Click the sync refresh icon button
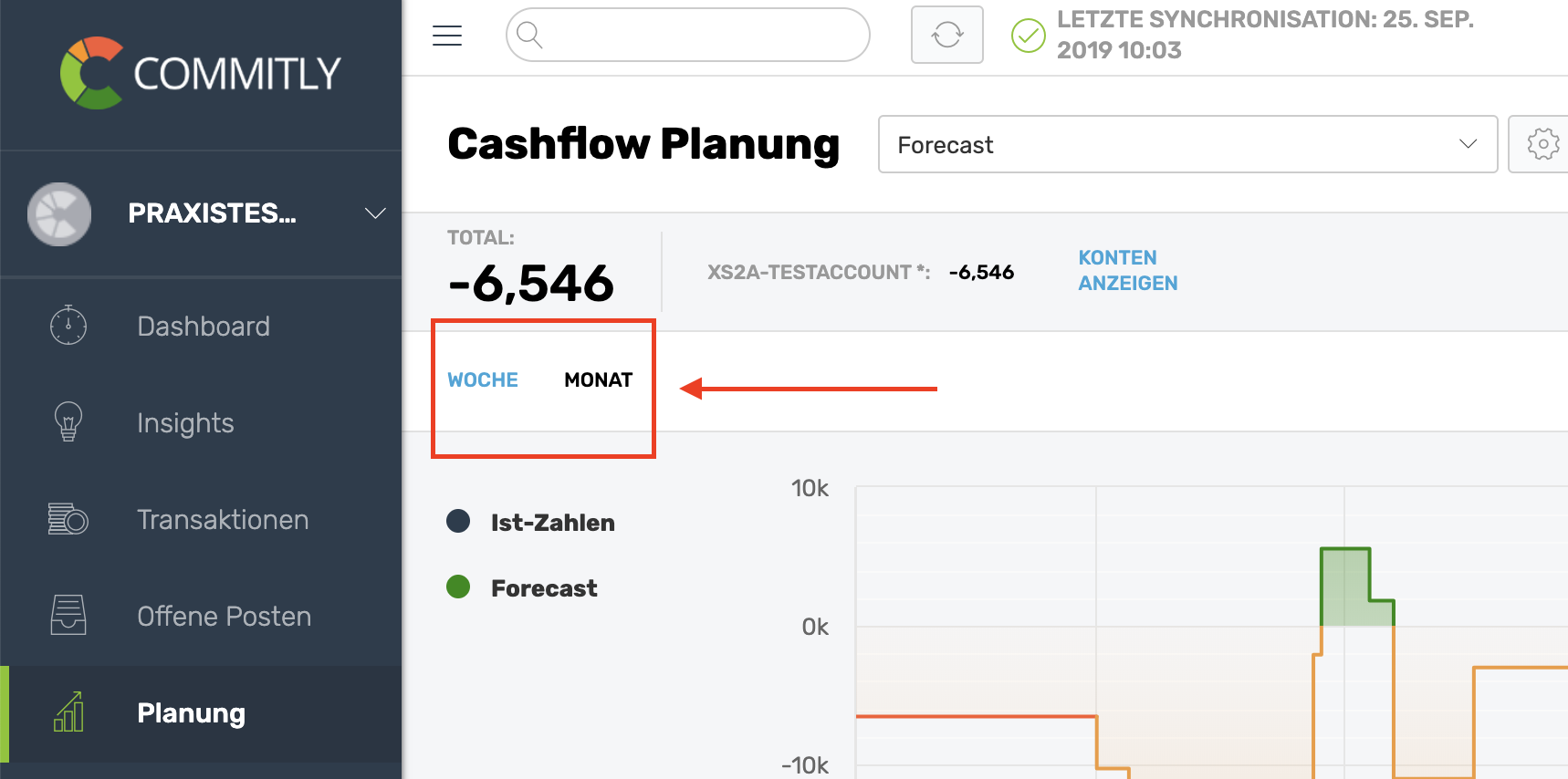The image size is (1568, 779). click(x=947, y=35)
